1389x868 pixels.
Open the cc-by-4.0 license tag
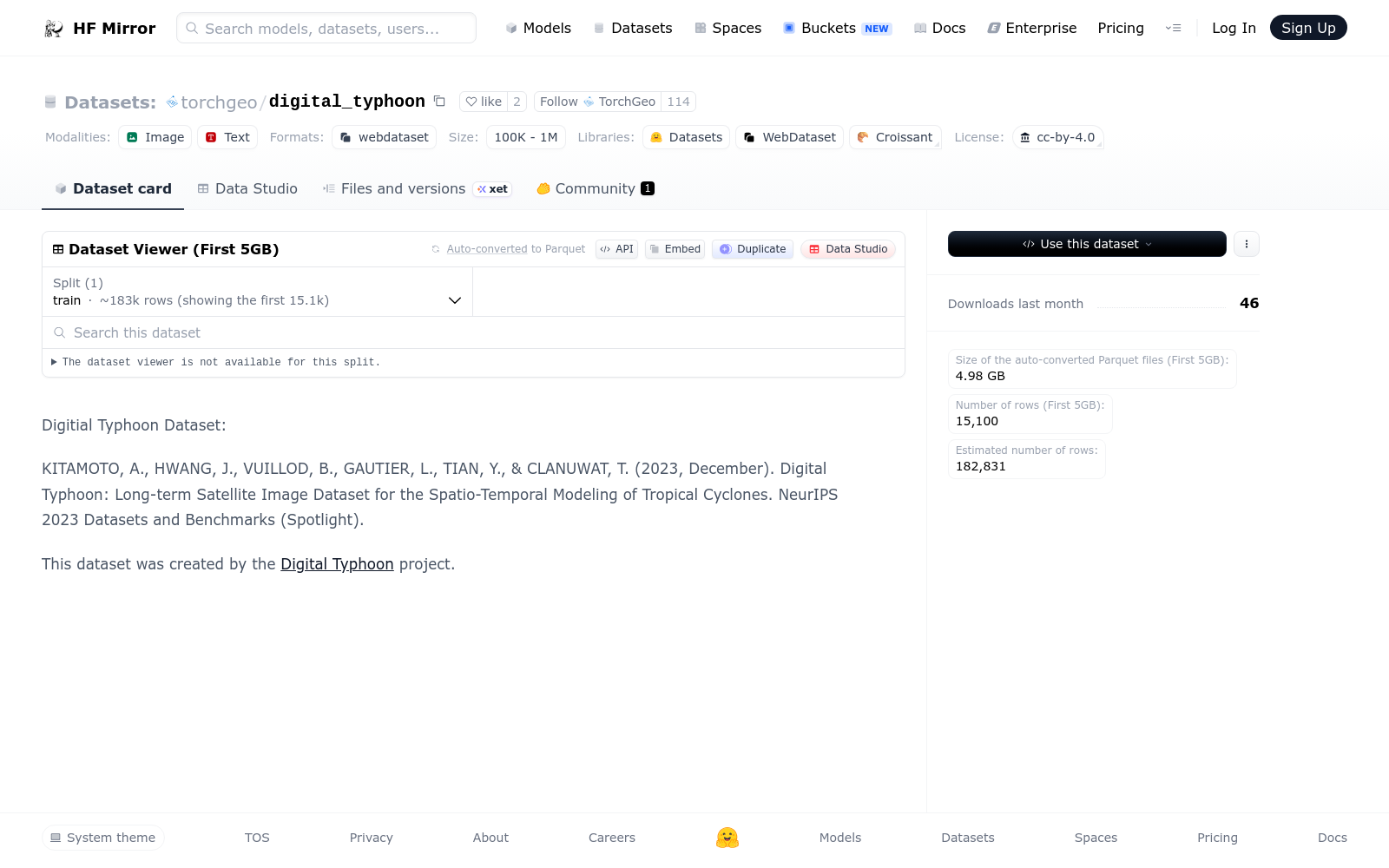1057,137
